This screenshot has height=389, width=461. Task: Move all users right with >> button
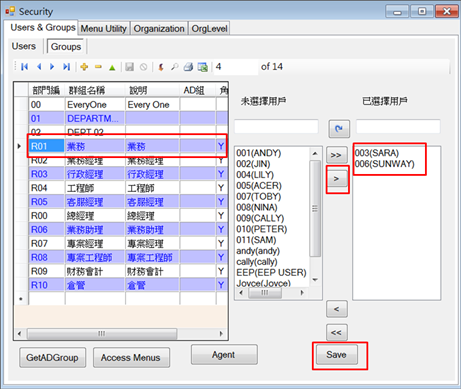336,155
